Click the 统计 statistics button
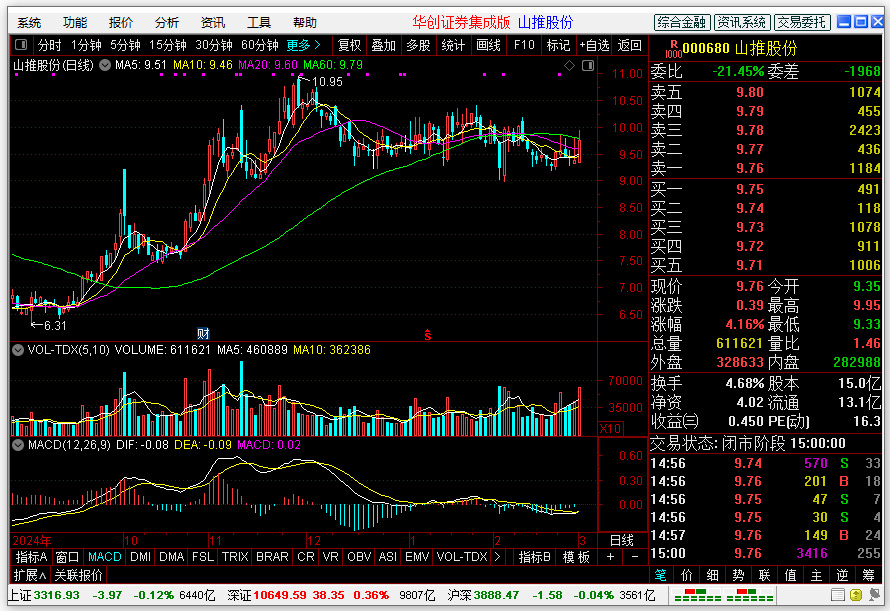 (x=453, y=45)
